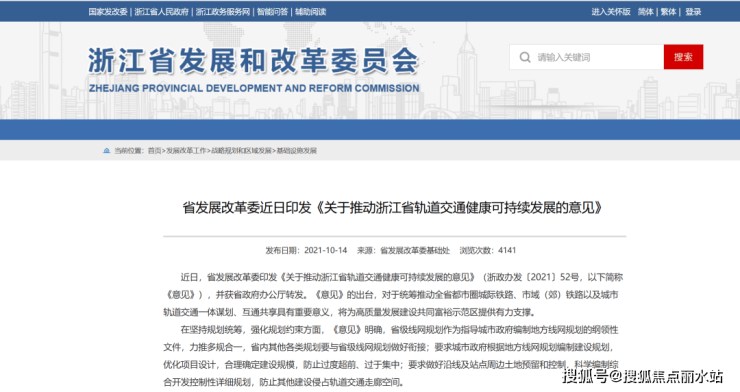740x392 pixels.
Task: Open 基础设施发展 breadcrumb item
Action: 296,150
